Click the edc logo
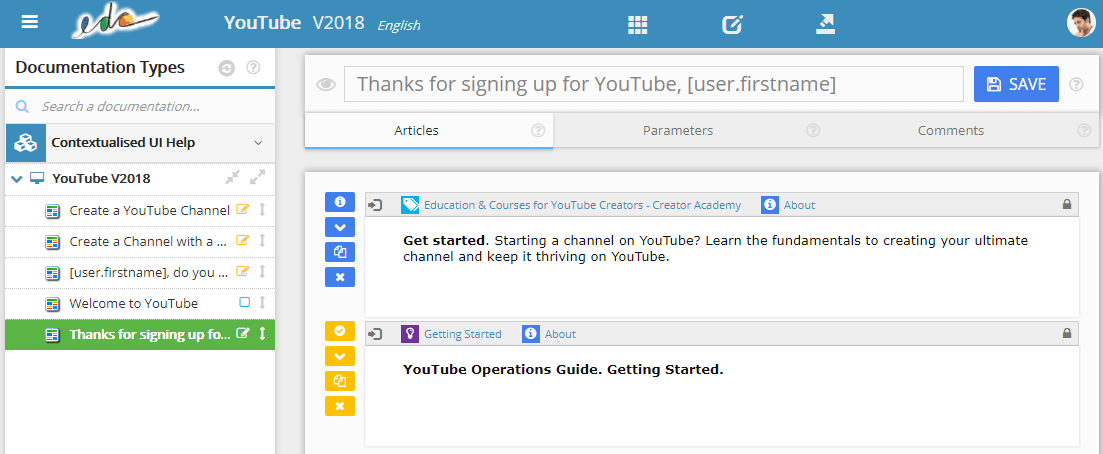This screenshot has width=1103, height=454. coord(115,23)
